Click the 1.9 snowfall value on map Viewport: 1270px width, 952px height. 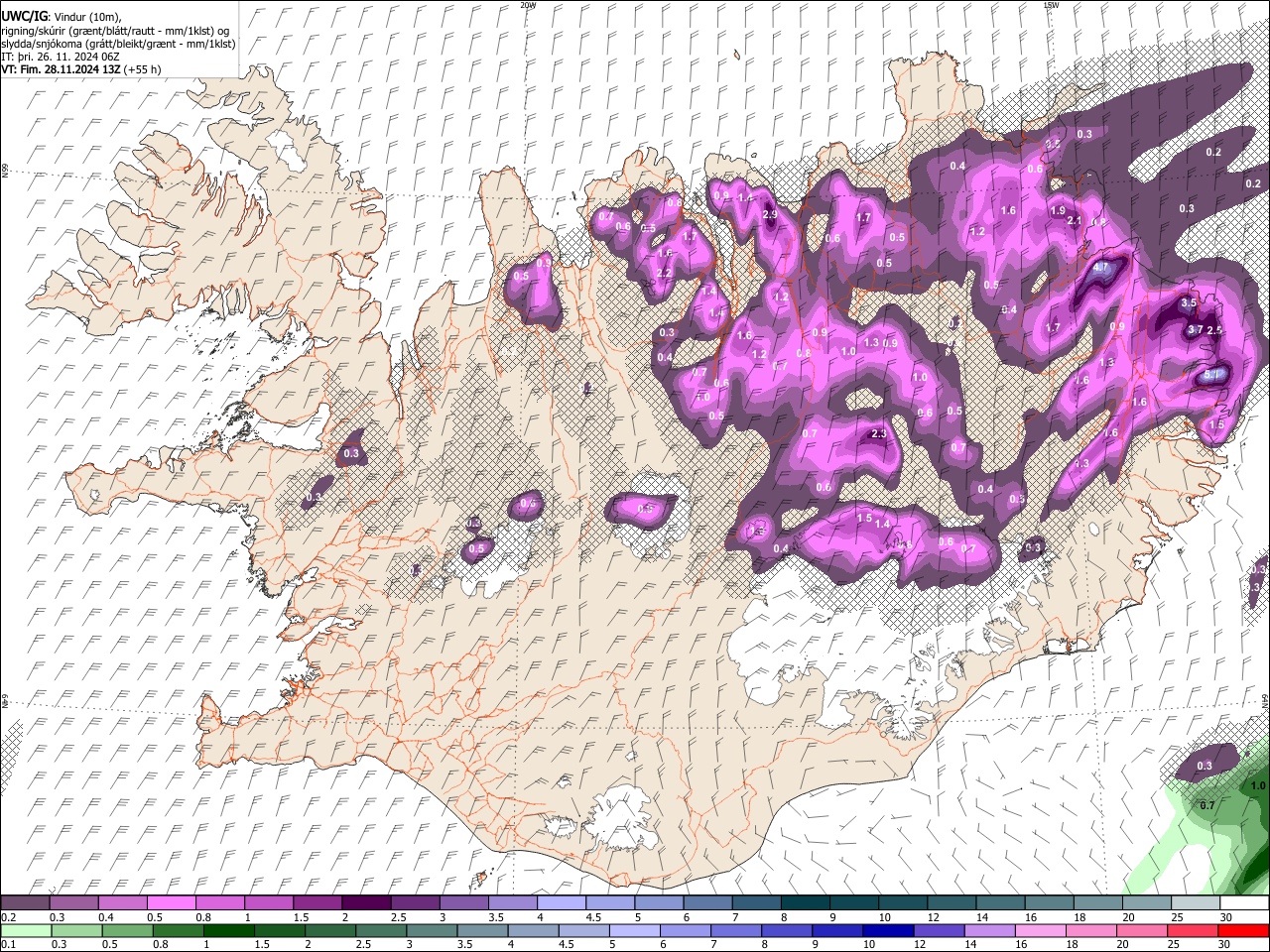(x=1058, y=210)
